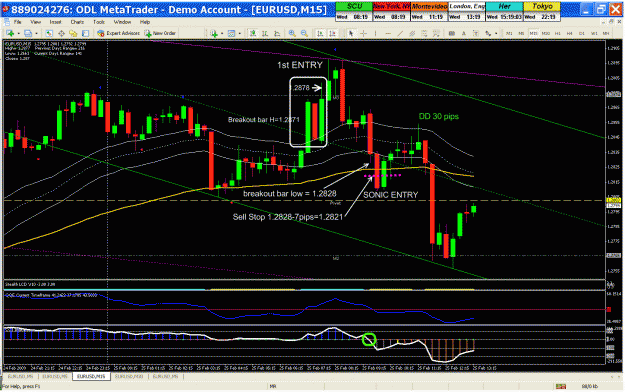Expand the arrows tool dropdown
The width and height of the screenshot is (625, 392).
(496, 33)
